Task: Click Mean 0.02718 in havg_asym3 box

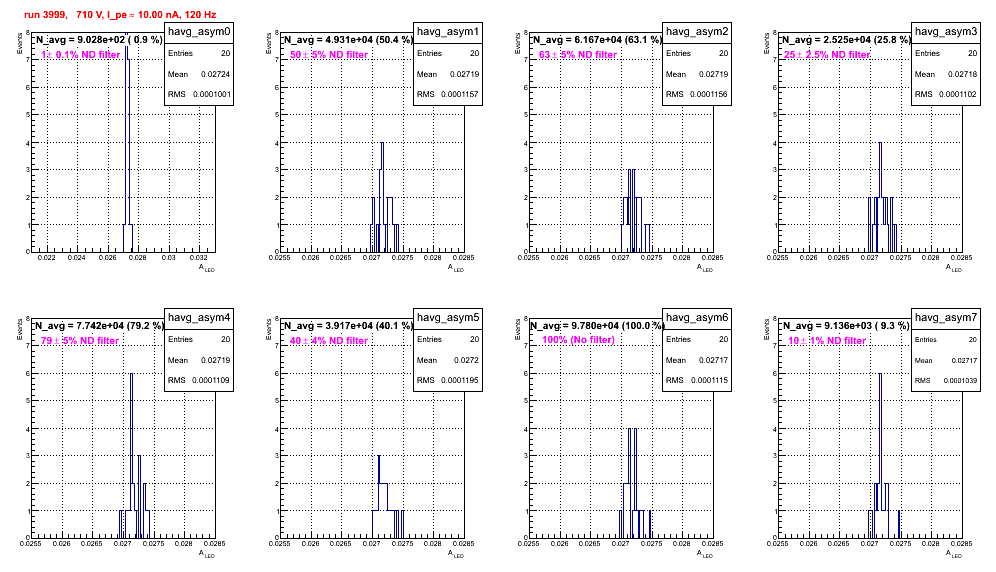Action: (946, 74)
